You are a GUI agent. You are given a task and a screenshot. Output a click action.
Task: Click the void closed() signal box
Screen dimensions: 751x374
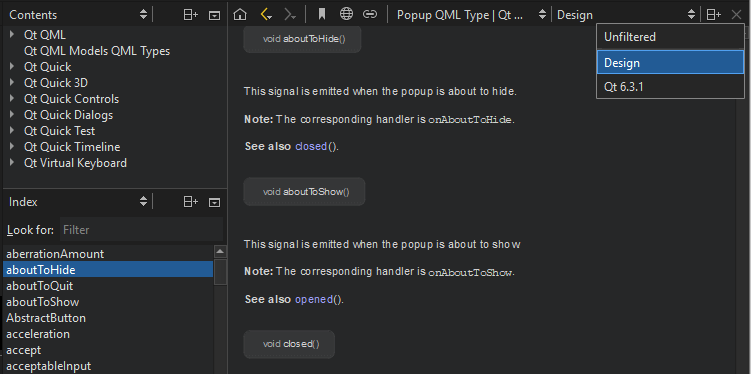(x=289, y=344)
